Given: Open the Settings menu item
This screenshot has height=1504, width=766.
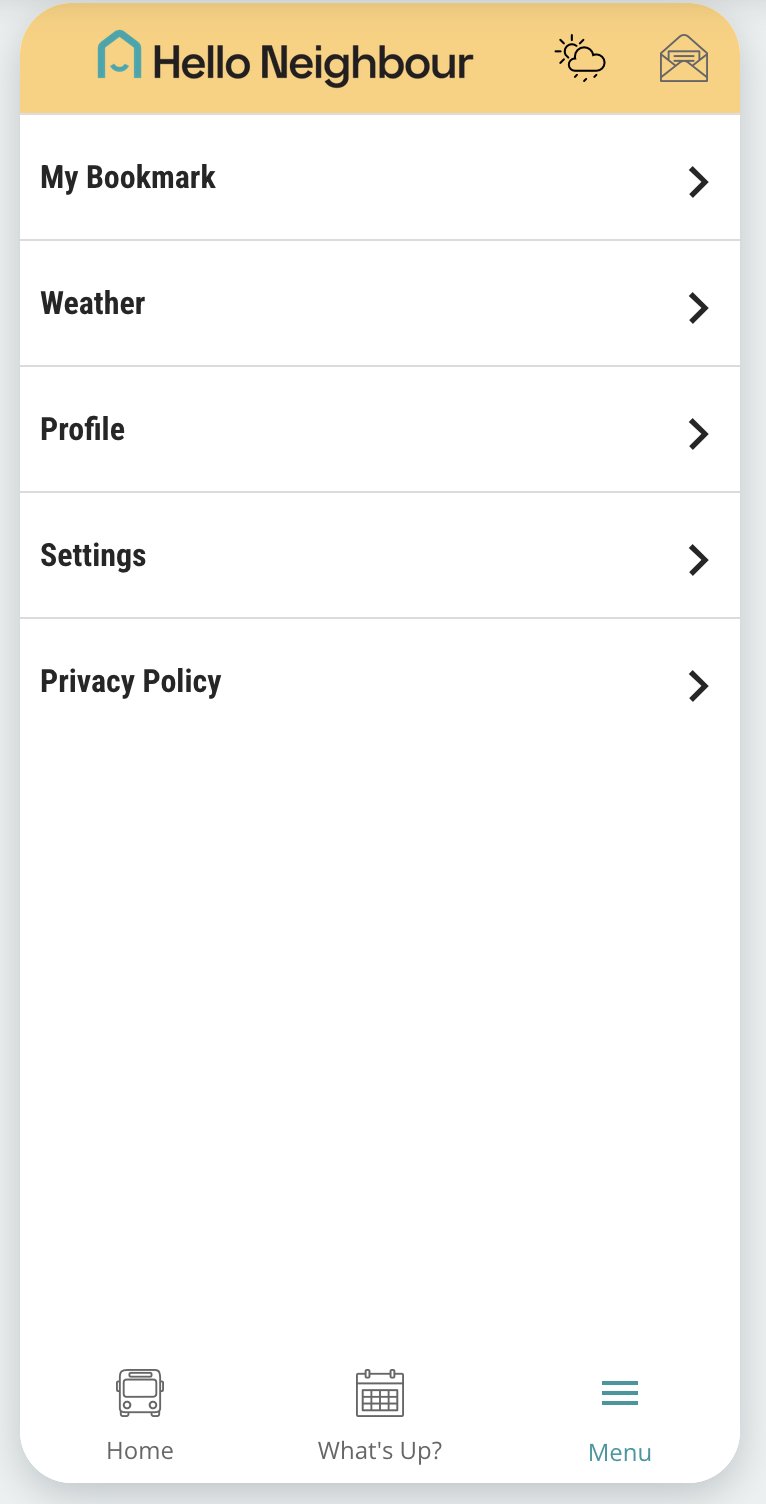Looking at the screenshot, I should [x=93, y=556].
